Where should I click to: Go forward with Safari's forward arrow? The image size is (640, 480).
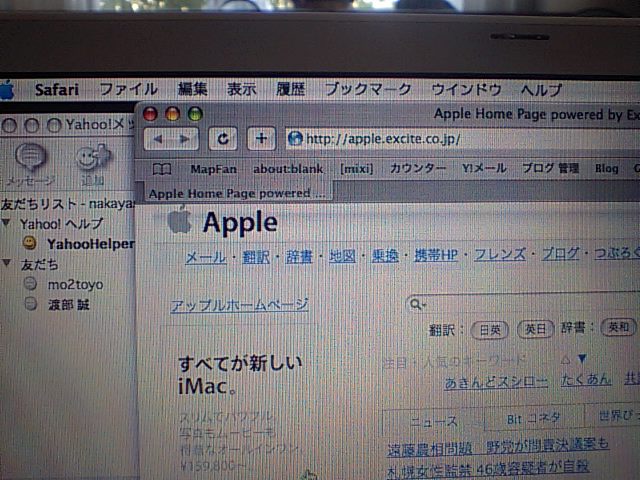pos(185,139)
